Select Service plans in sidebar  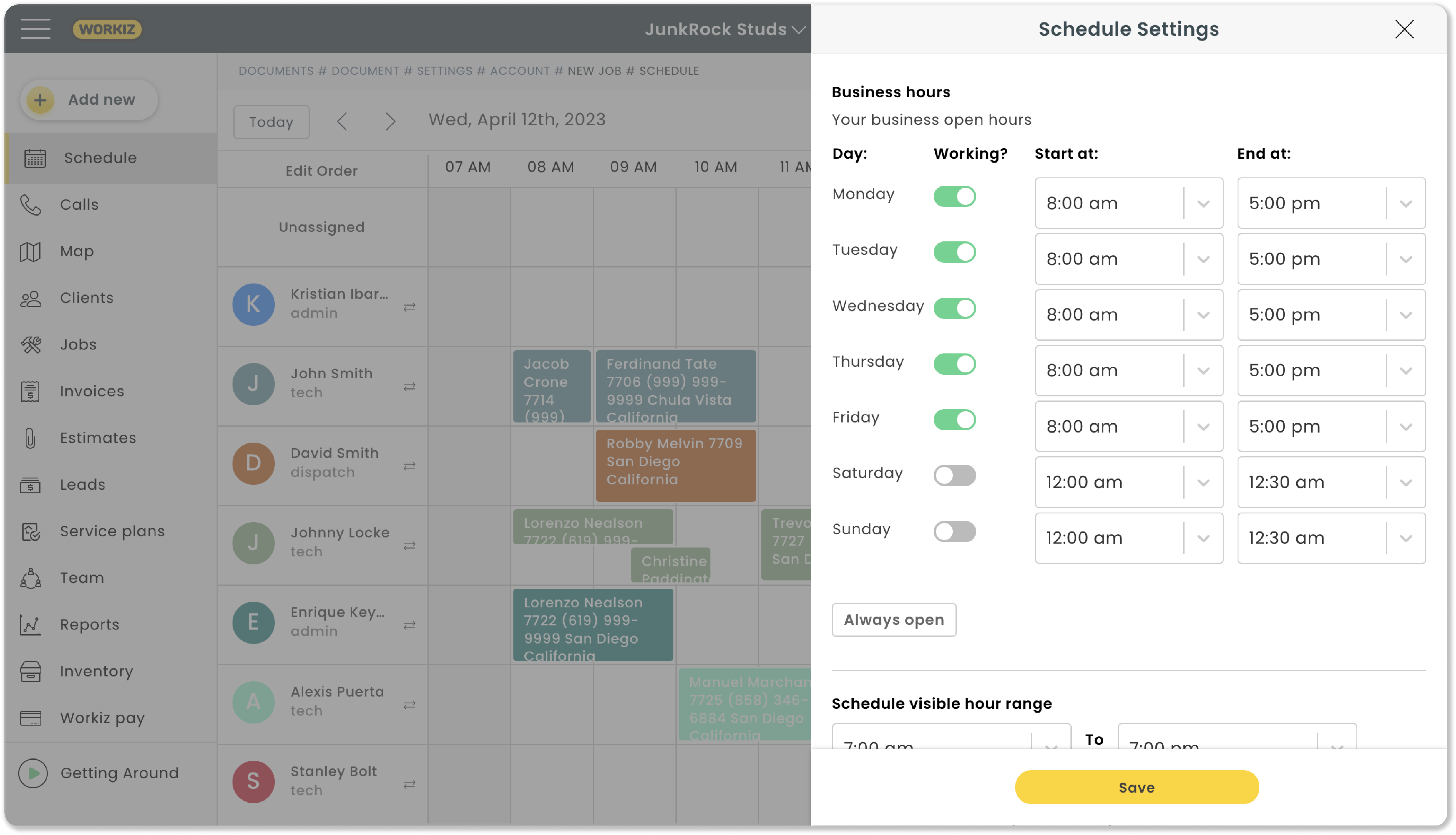112,531
